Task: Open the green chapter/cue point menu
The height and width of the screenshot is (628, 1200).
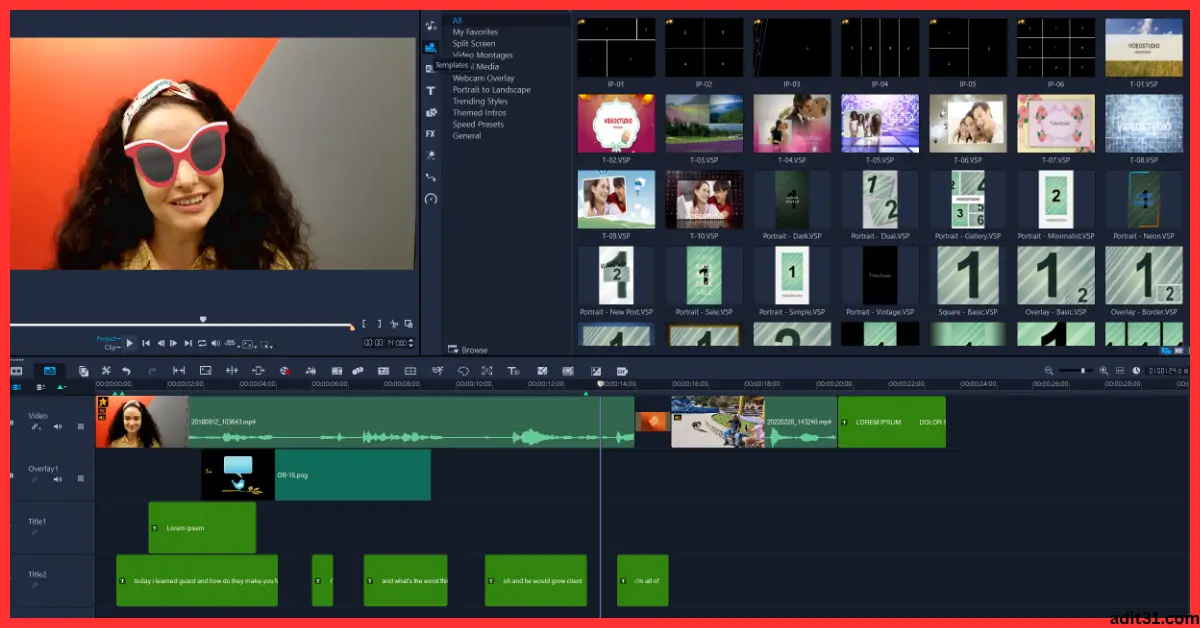Action: tap(61, 386)
